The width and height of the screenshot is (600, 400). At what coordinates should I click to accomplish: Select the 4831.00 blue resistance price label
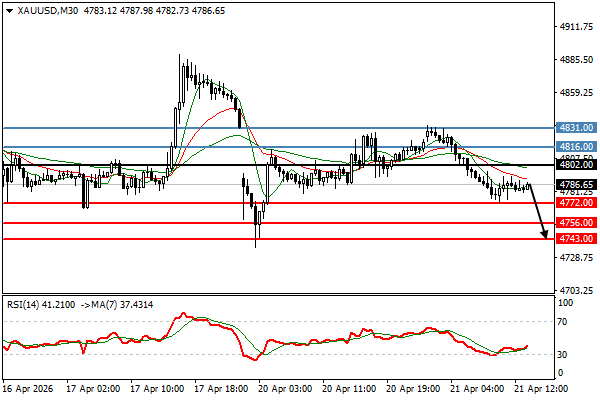pyautogui.click(x=576, y=128)
